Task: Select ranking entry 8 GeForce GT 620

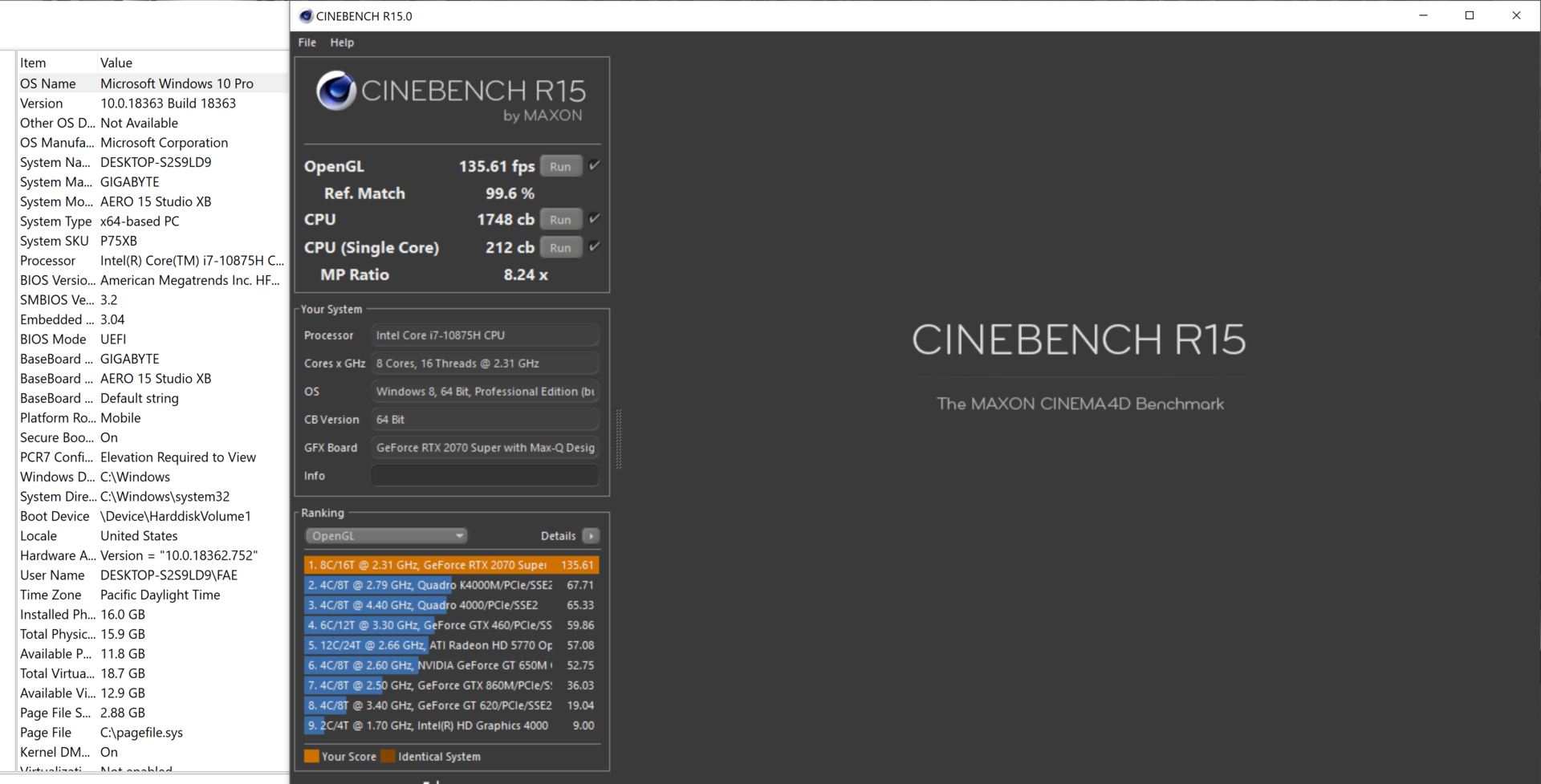Action: click(451, 705)
